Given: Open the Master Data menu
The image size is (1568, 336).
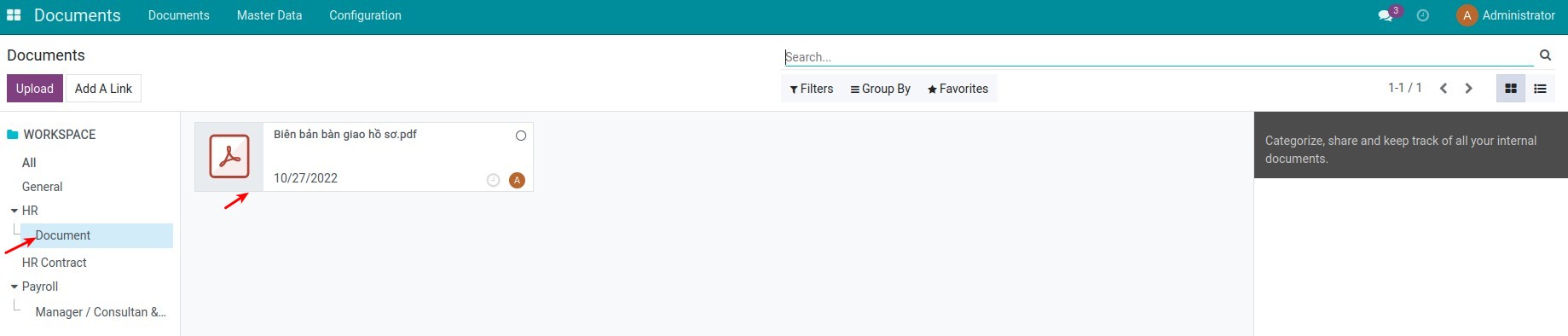Looking at the screenshot, I should coord(269,15).
